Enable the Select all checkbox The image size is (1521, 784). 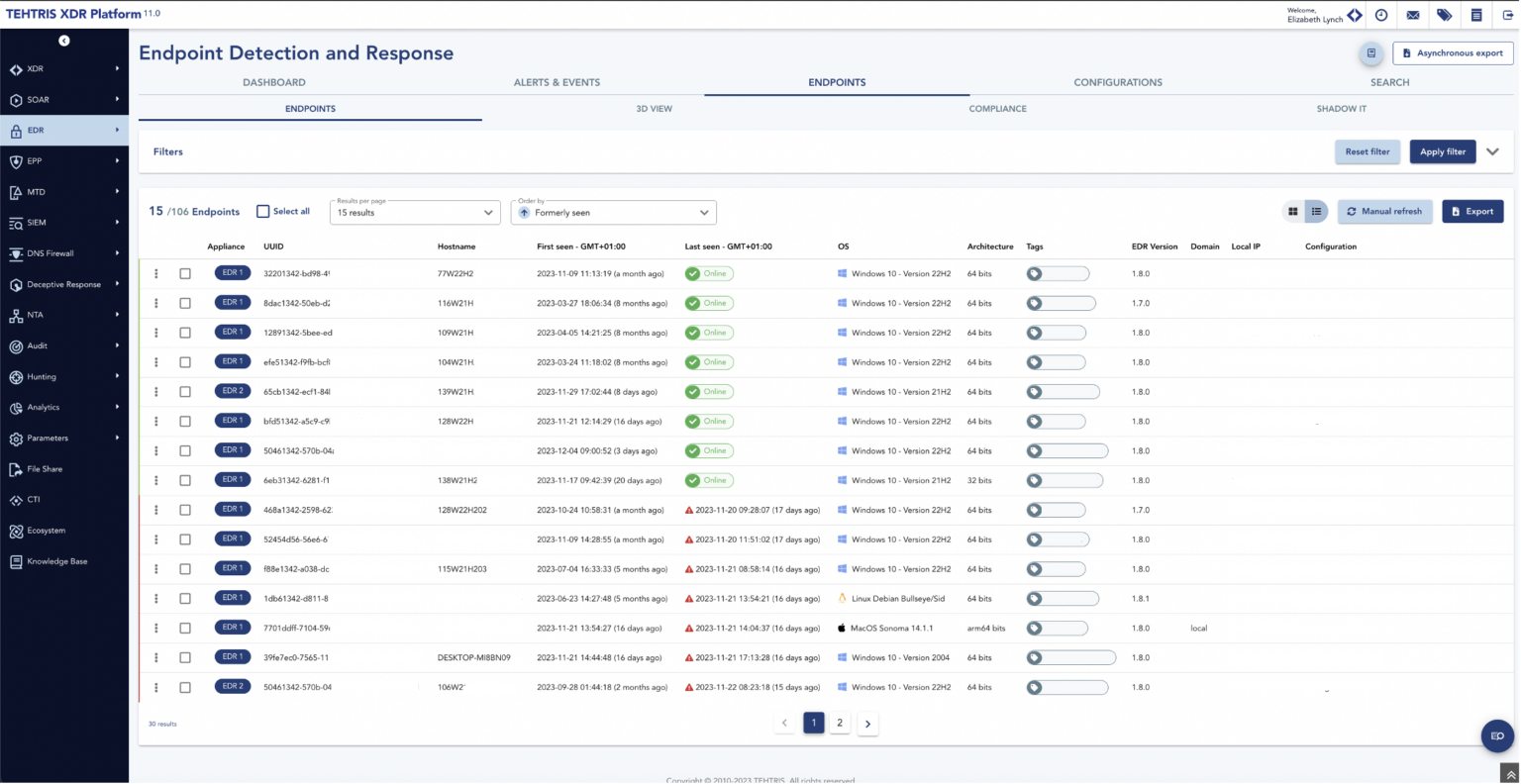point(261,211)
